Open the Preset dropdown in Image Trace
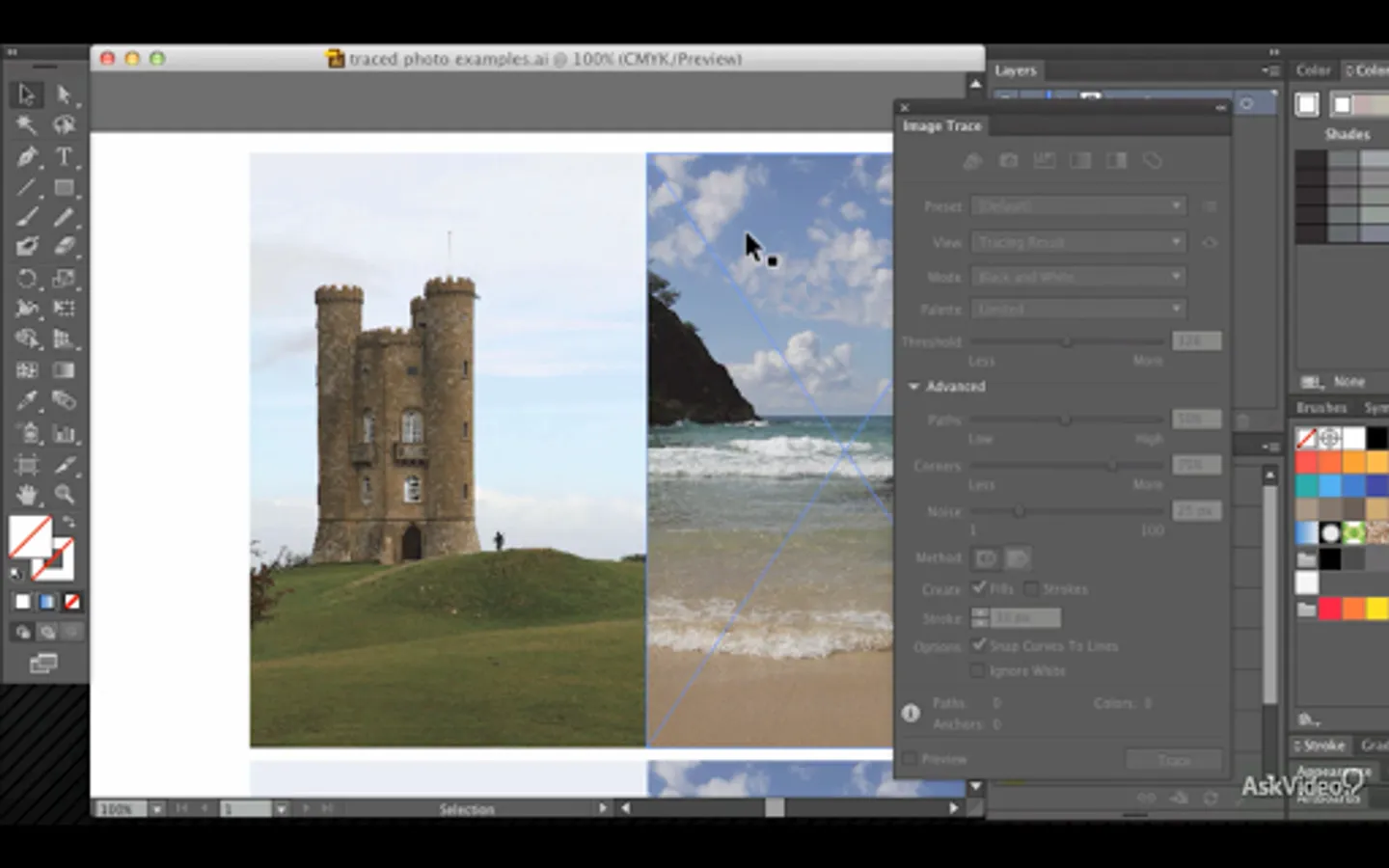The width and height of the screenshot is (1389, 868). 1077,206
